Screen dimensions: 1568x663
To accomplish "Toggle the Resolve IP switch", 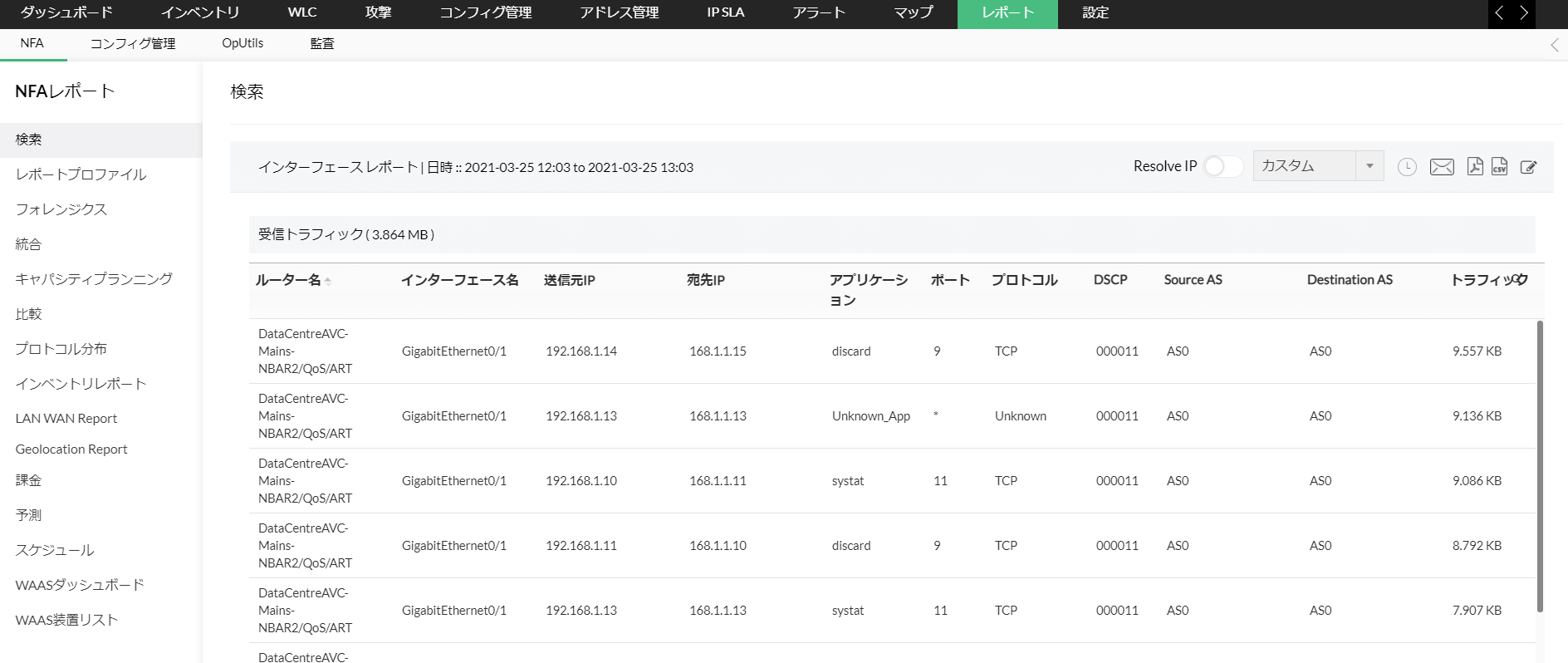I will [x=1223, y=166].
